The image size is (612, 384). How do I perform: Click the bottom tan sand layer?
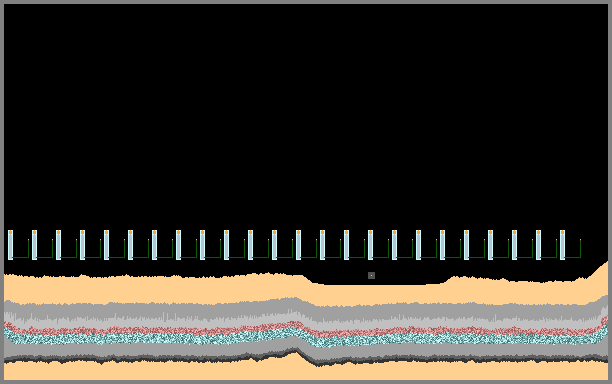pyautogui.click(x=304, y=371)
